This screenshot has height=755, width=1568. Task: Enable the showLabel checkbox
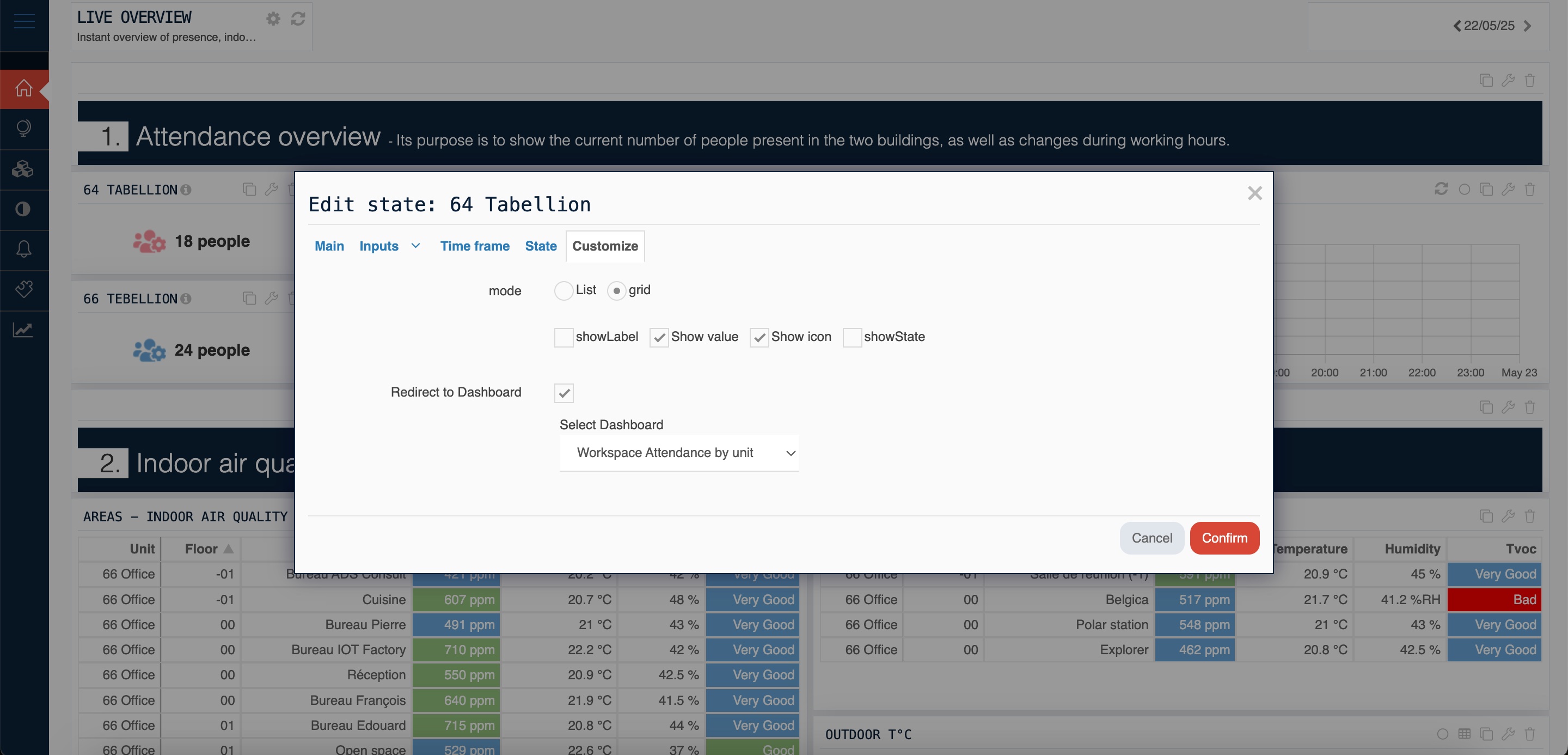pos(563,337)
